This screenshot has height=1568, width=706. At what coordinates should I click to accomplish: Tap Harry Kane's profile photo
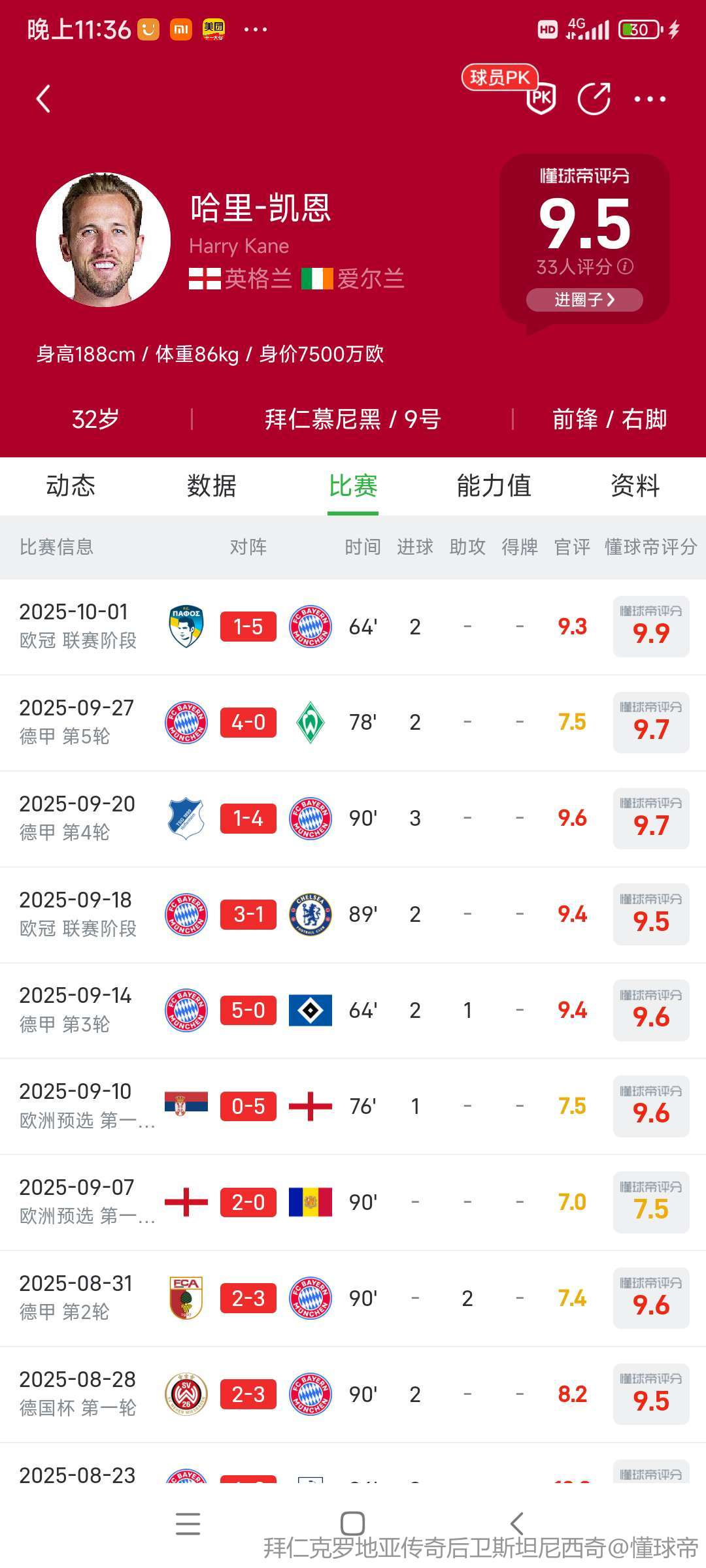[103, 240]
